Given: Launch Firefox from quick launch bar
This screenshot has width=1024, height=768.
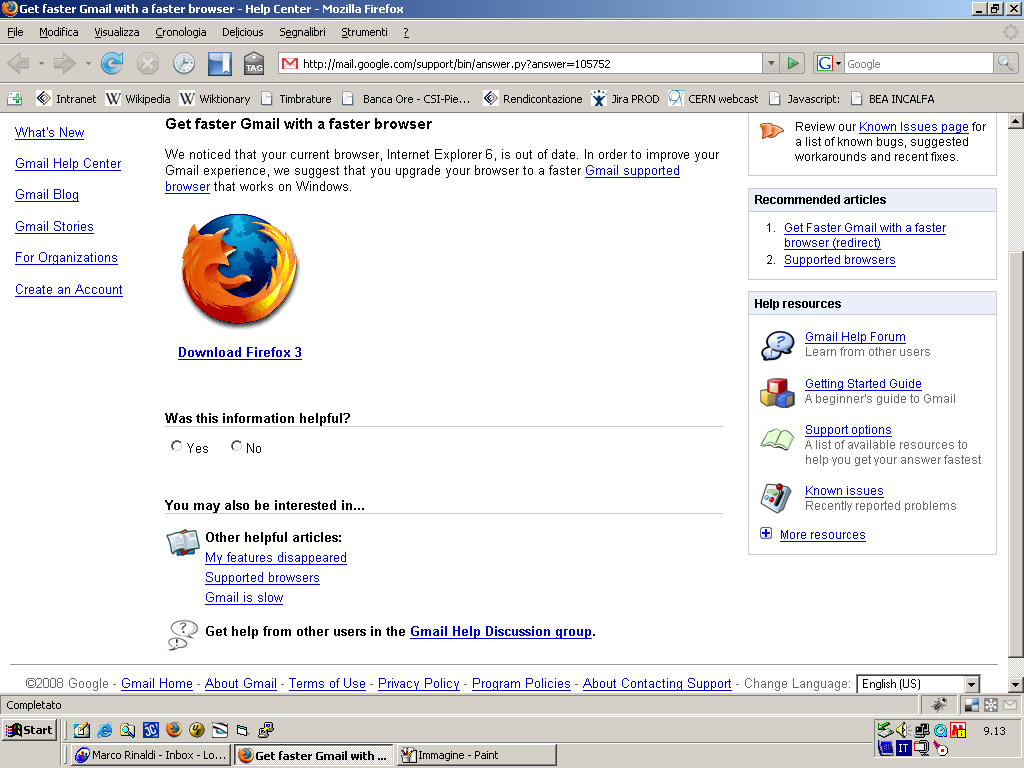Looking at the screenshot, I should coord(174,729).
